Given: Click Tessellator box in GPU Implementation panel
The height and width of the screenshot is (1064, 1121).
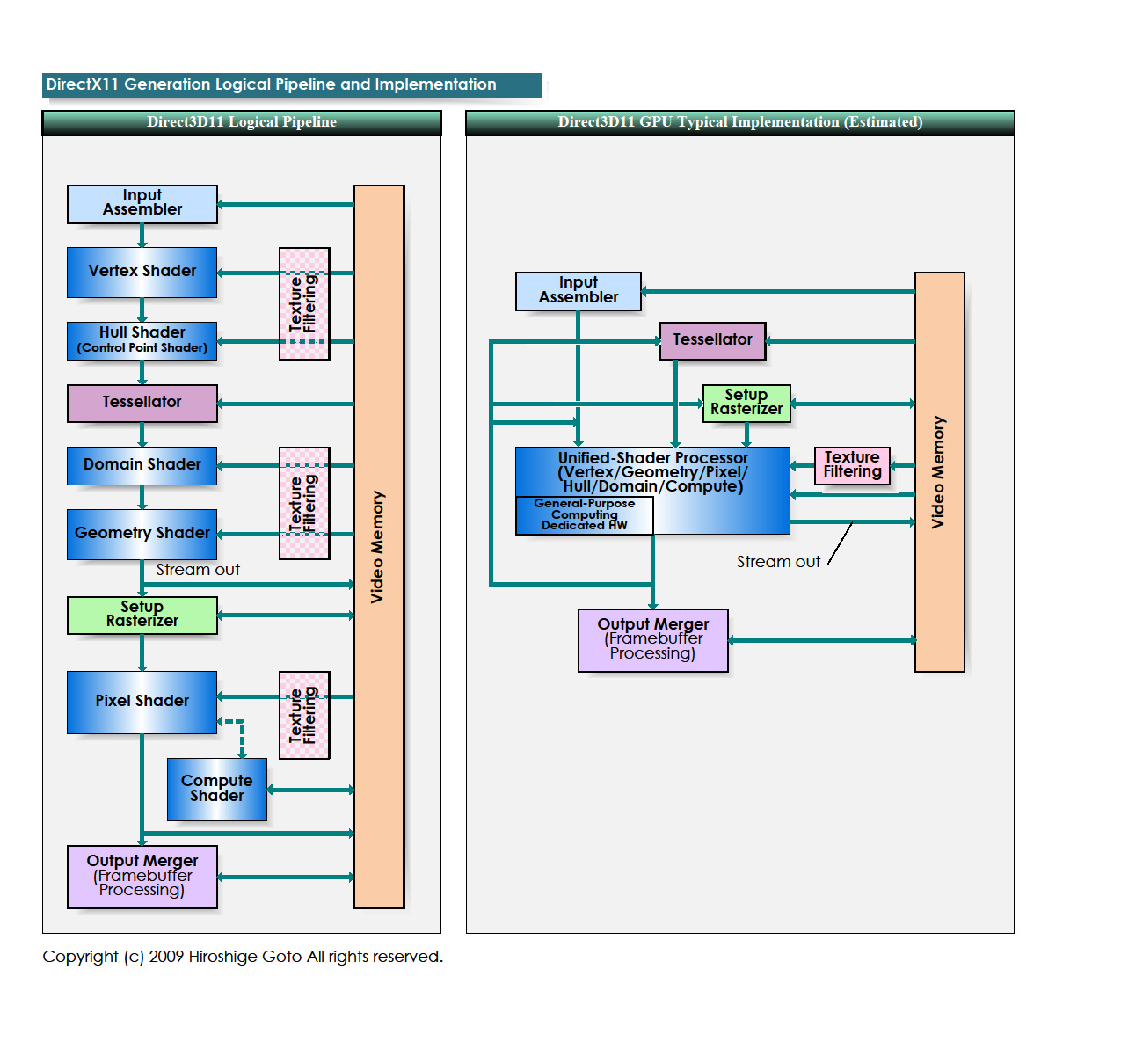Looking at the screenshot, I should tap(713, 340).
